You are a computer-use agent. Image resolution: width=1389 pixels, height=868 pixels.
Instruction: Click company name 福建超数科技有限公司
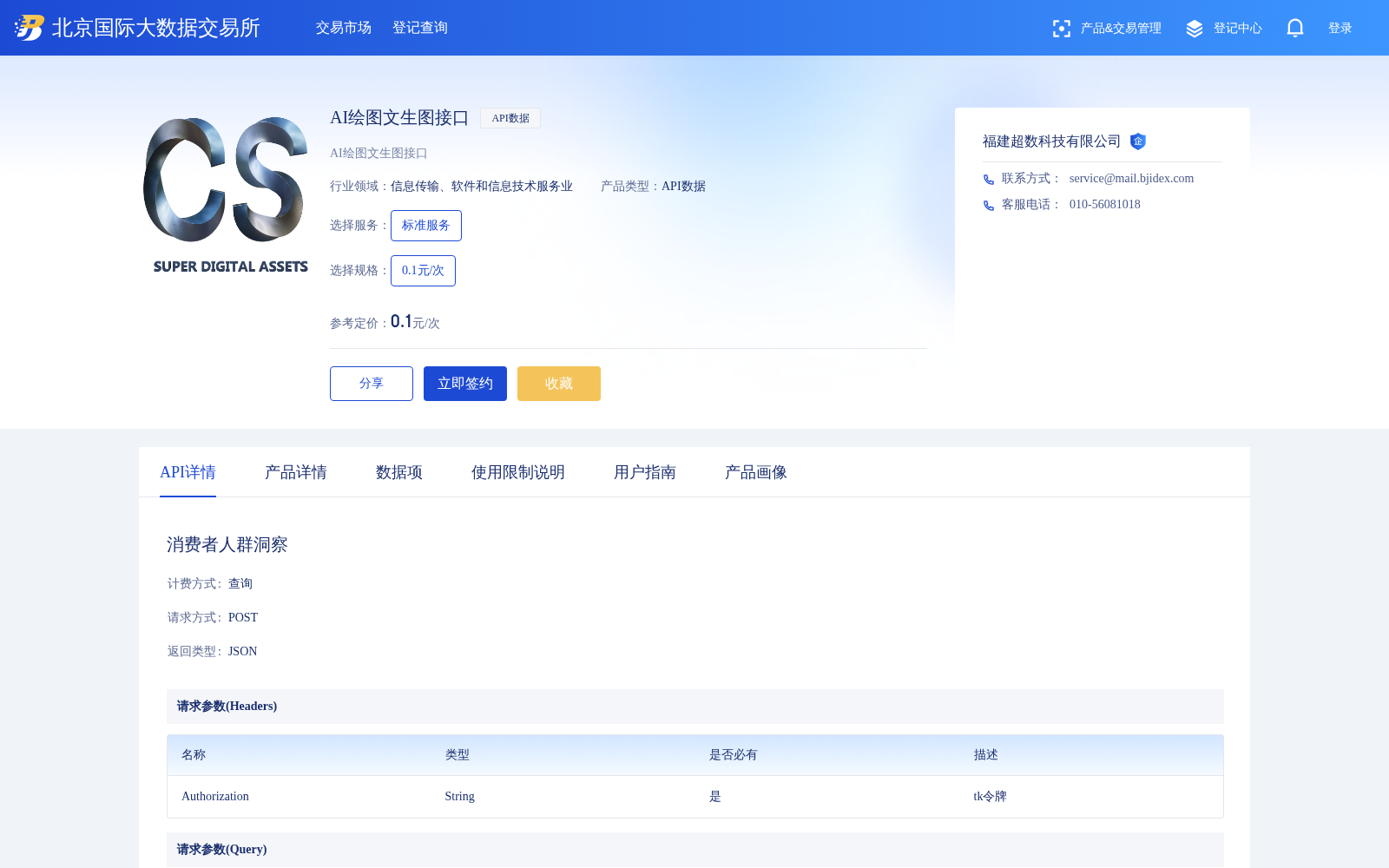[1052, 141]
